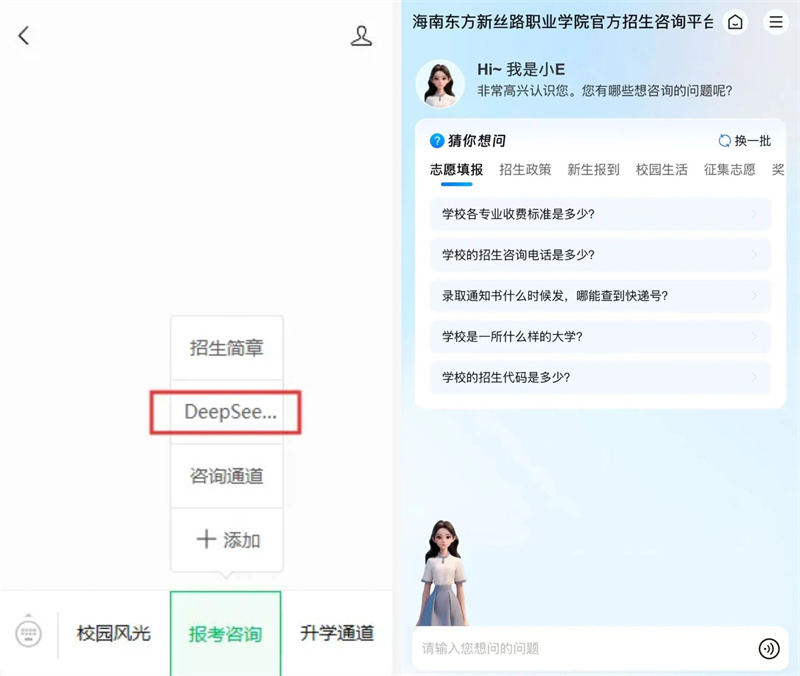The height and width of the screenshot is (676, 800).
Task: Open the hamburger menu icon
Action: [775, 22]
